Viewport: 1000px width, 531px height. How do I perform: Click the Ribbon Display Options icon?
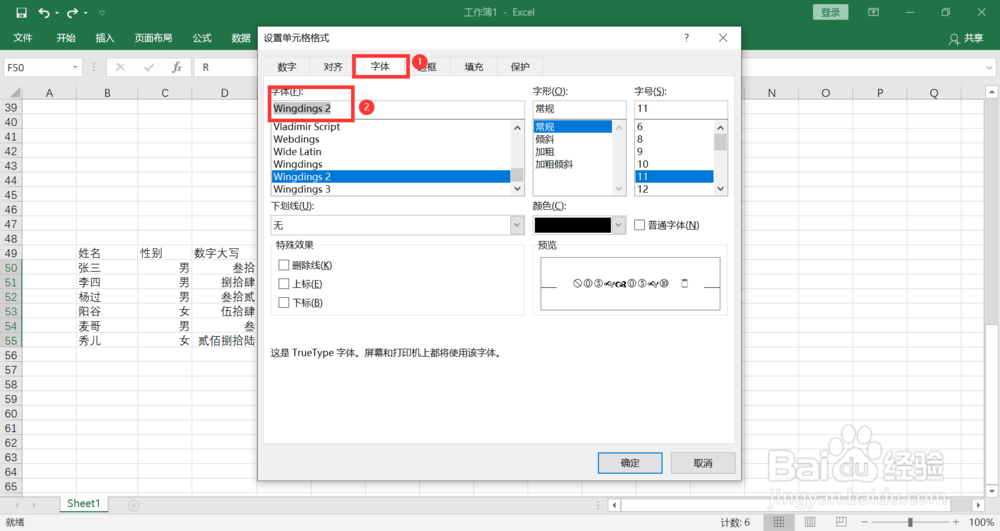873,12
